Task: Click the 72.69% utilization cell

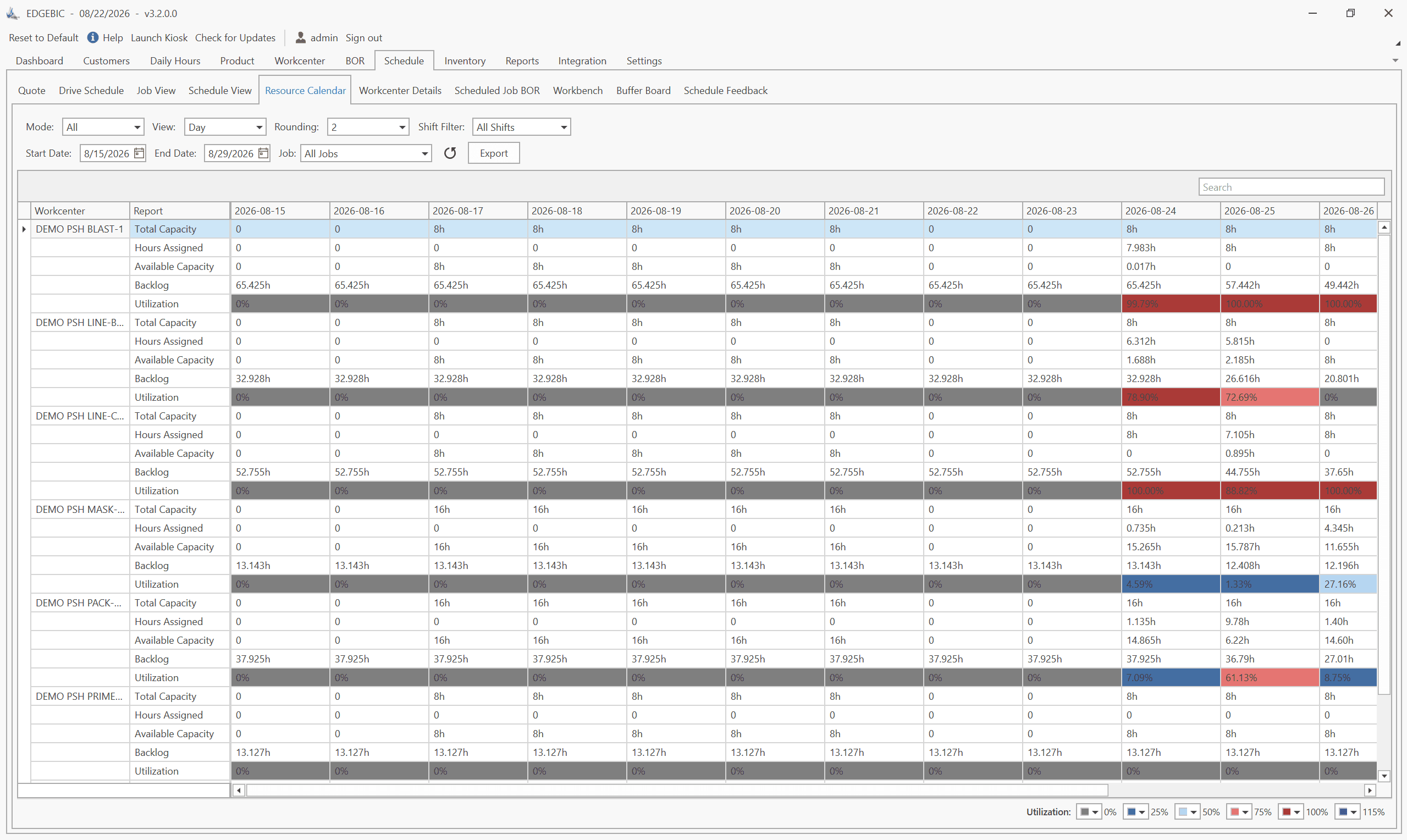Action: coord(1270,397)
